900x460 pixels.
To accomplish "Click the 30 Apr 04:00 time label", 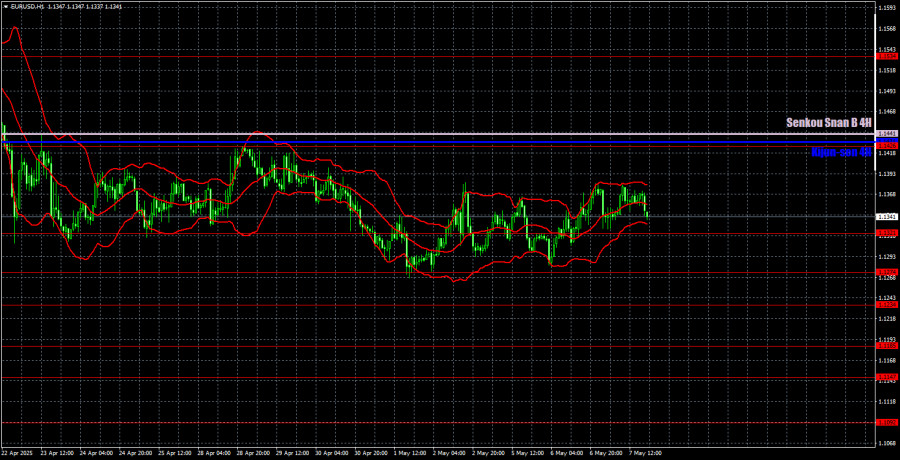I will click(x=331, y=453).
